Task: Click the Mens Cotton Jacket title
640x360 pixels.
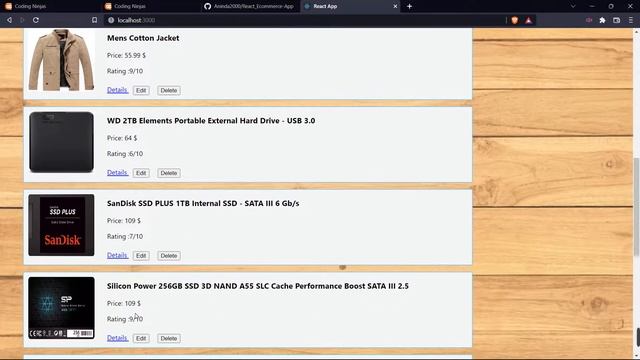Action: point(143,38)
